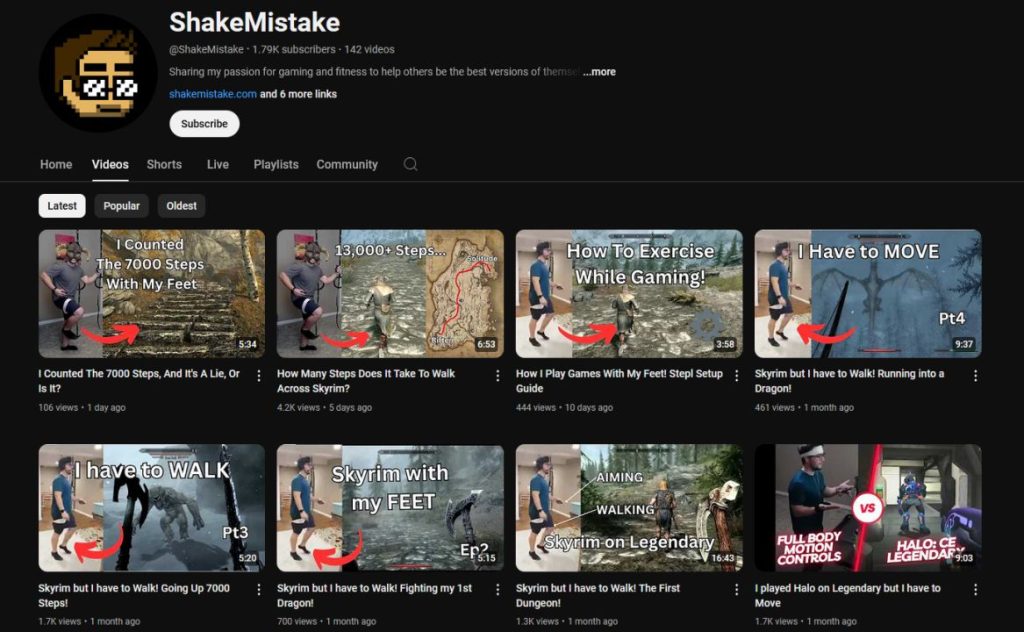Open 'How To Exercise While Gaming!' thumbnail
Image resolution: width=1024 pixels, height=632 pixels.
(629, 293)
